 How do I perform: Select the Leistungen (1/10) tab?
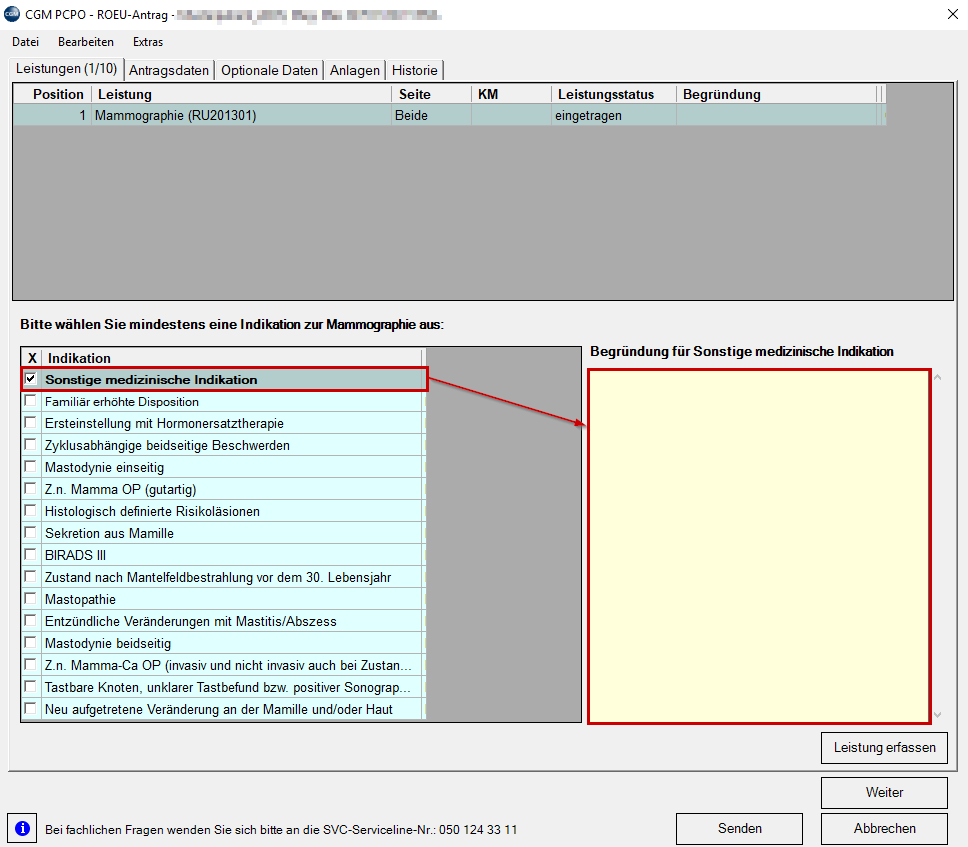click(x=66, y=69)
